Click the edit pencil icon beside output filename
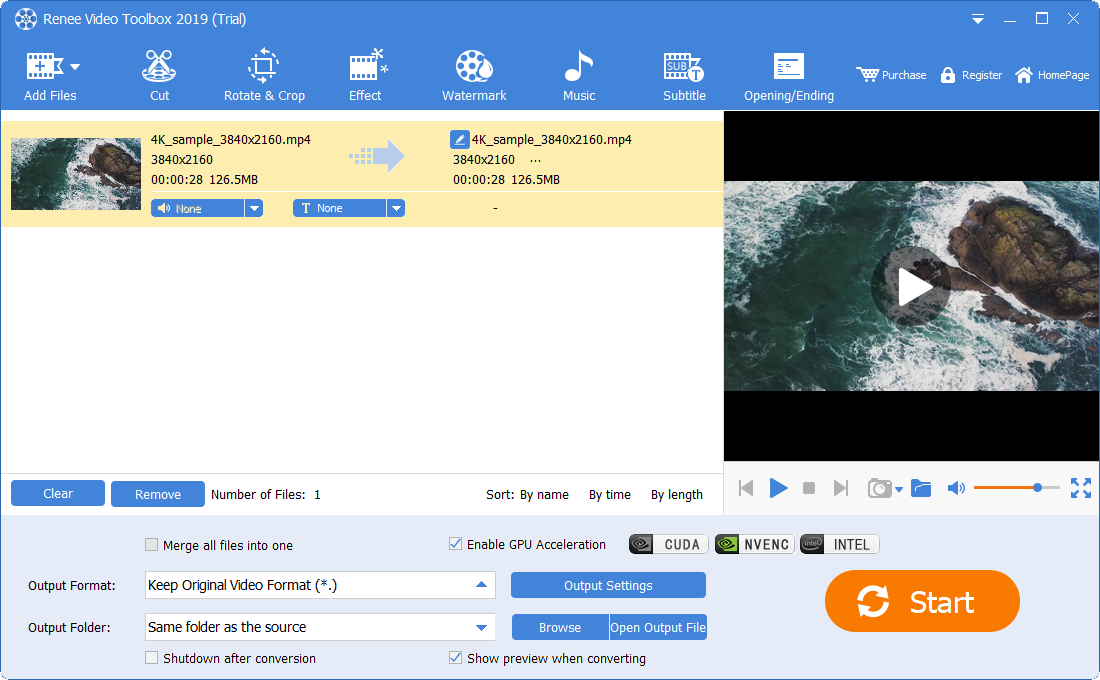Image resolution: width=1100 pixels, height=680 pixels. click(459, 140)
